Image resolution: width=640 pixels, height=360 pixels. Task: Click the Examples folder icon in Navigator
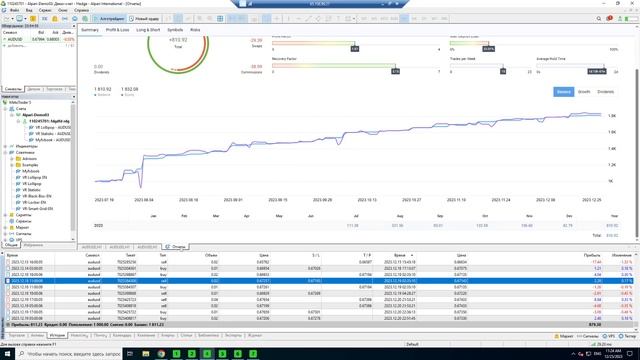pos(18,165)
